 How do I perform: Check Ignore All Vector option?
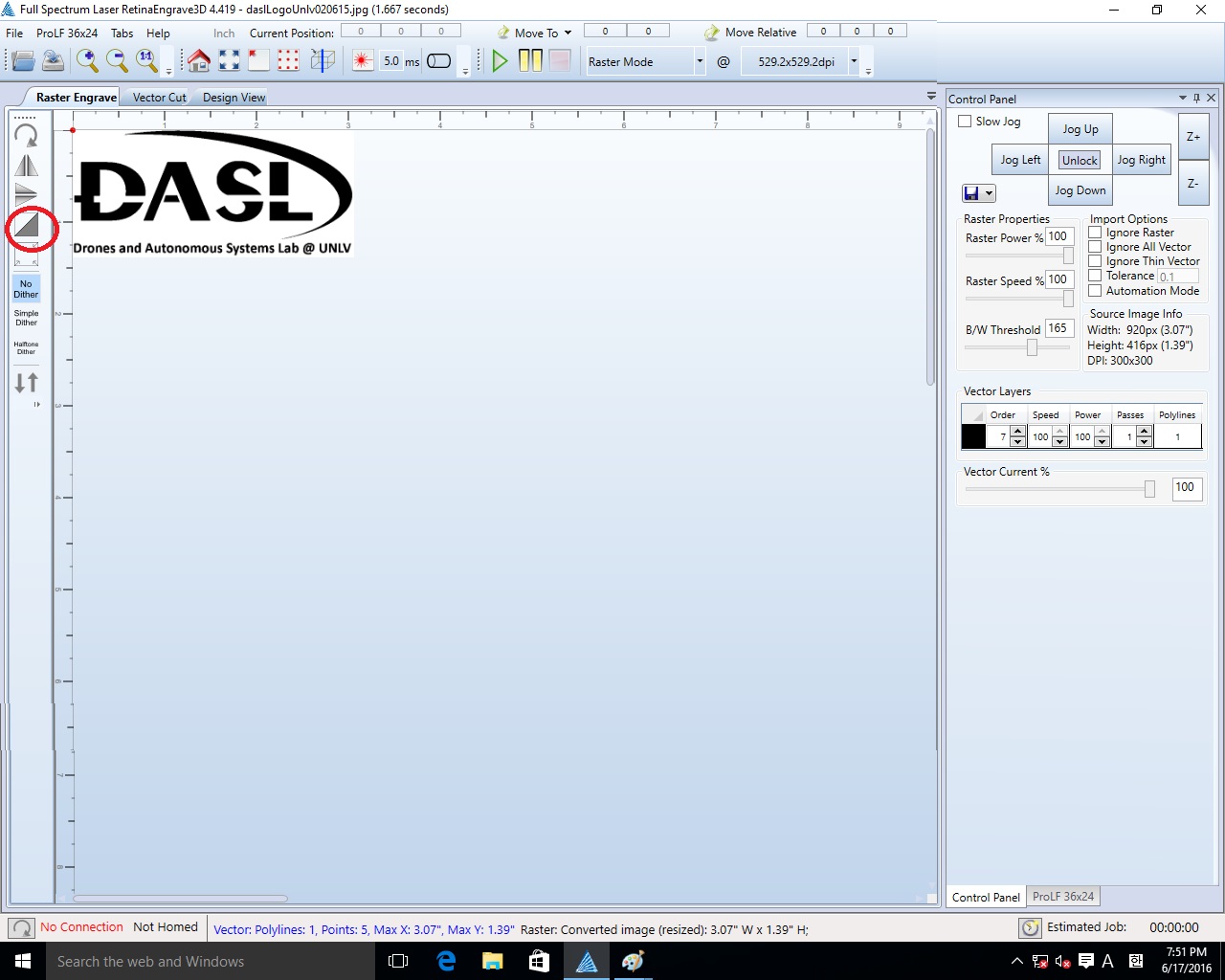pyautogui.click(x=1095, y=247)
